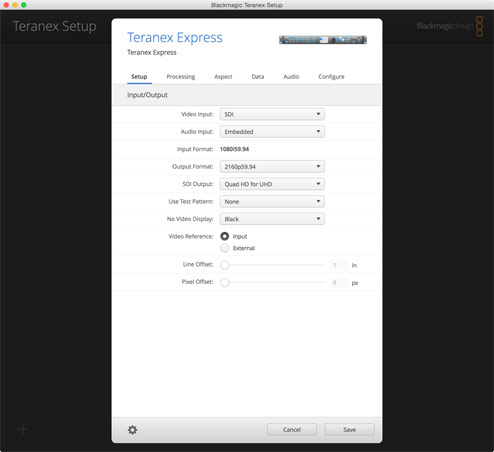Screen dimensions: 494x452
Task: Switch to the Aspect tab
Action: 223,77
